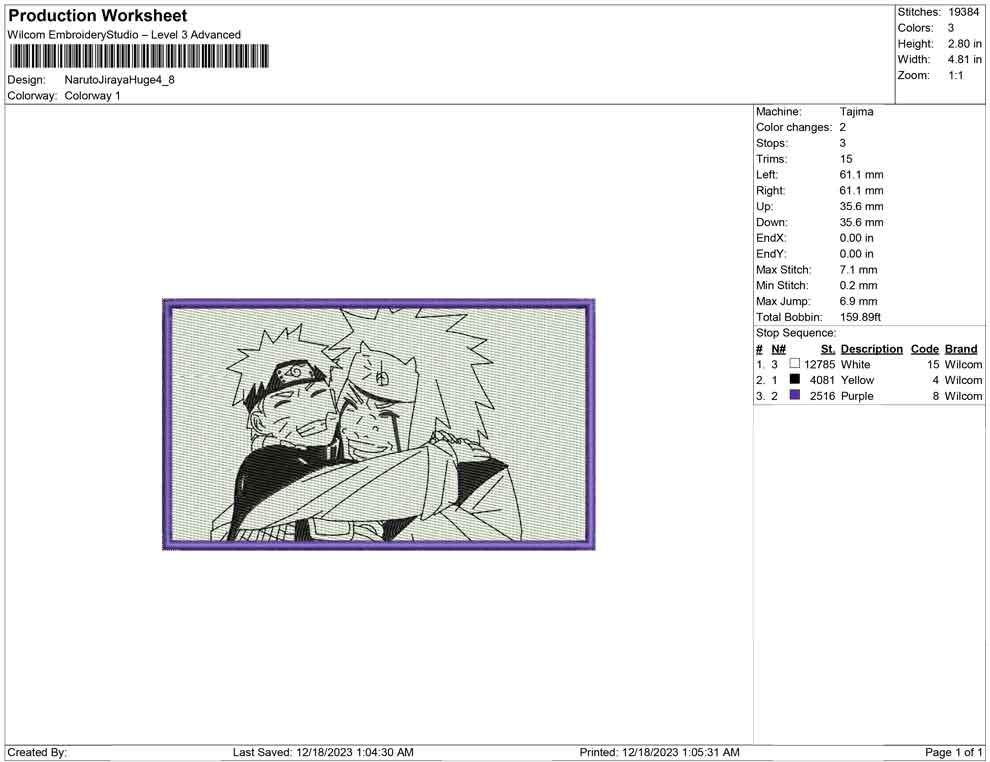Click the 'Created By:' footer label
Image resolution: width=990 pixels, height=762 pixels.
[x=37, y=752]
